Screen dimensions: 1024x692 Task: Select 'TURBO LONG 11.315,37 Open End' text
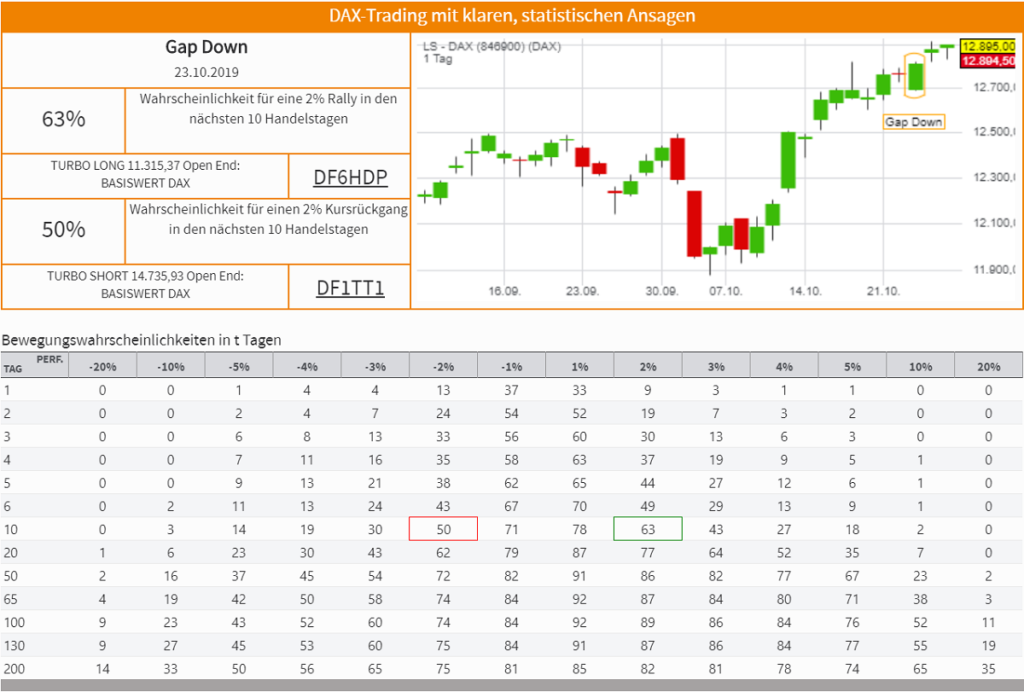tap(145, 166)
